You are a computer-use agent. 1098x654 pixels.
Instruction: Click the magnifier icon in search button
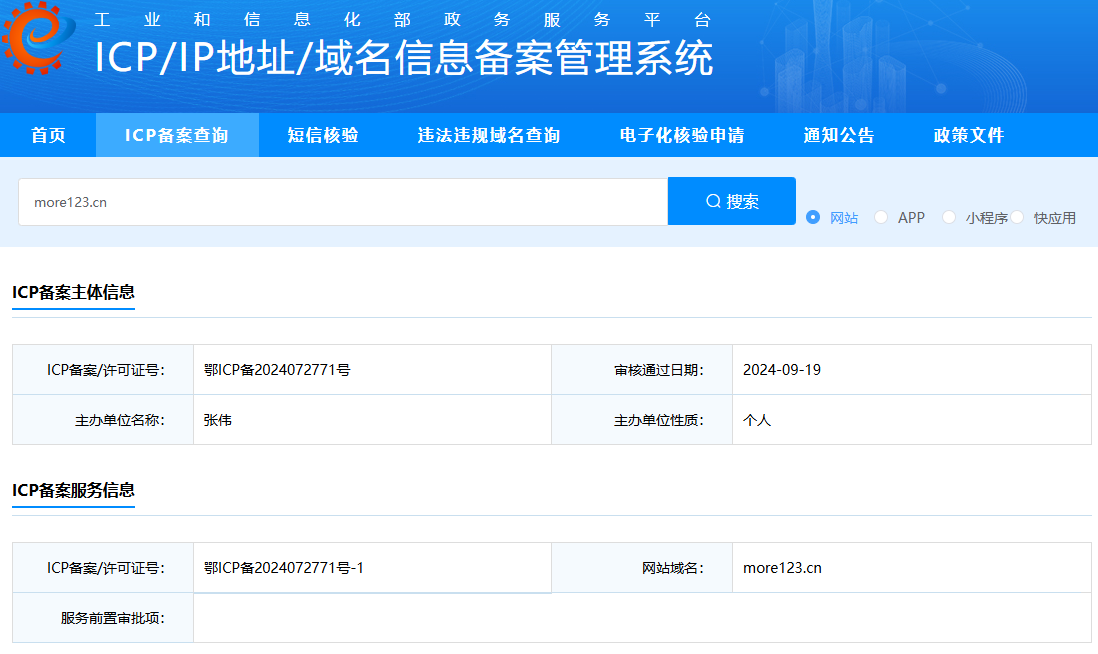click(x=713, y=201)
